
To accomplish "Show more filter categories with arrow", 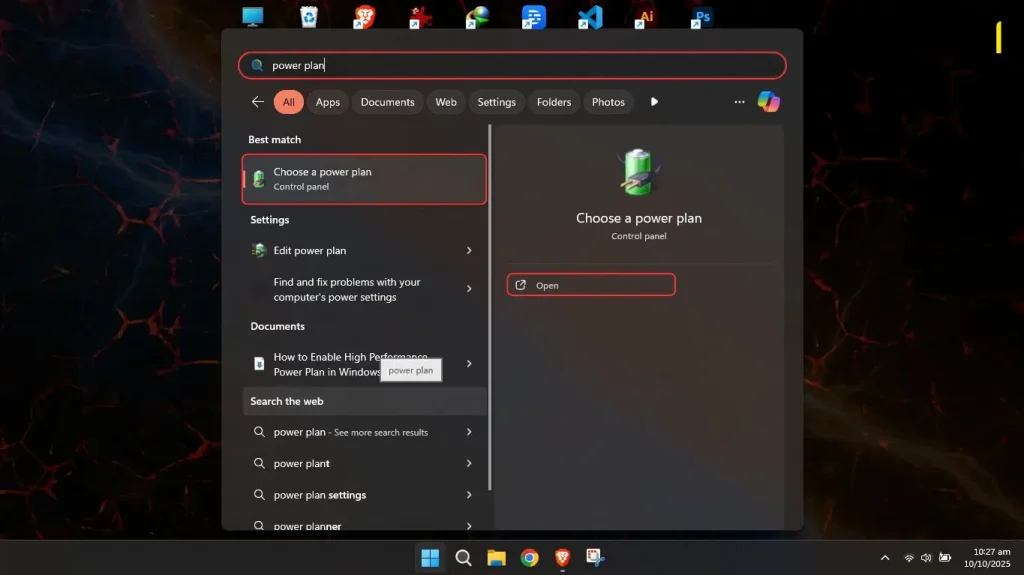I will 655,102.
